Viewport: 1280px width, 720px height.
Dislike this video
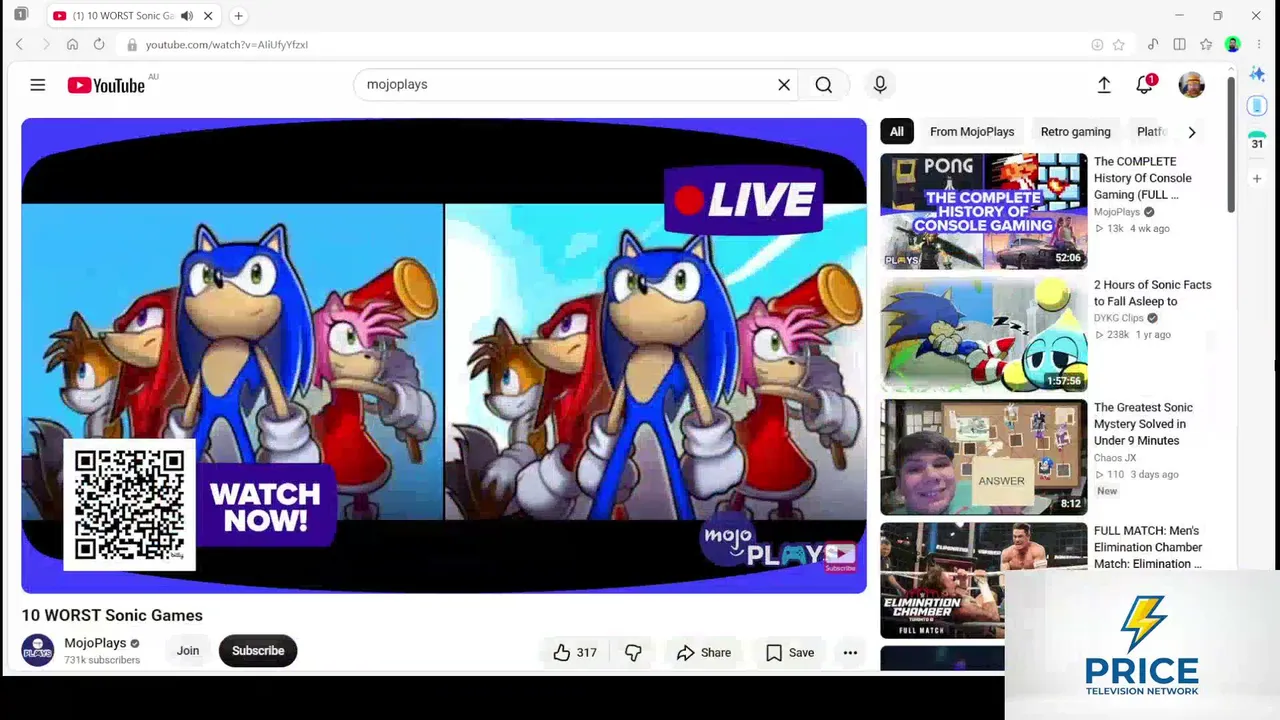pos(633,653)
